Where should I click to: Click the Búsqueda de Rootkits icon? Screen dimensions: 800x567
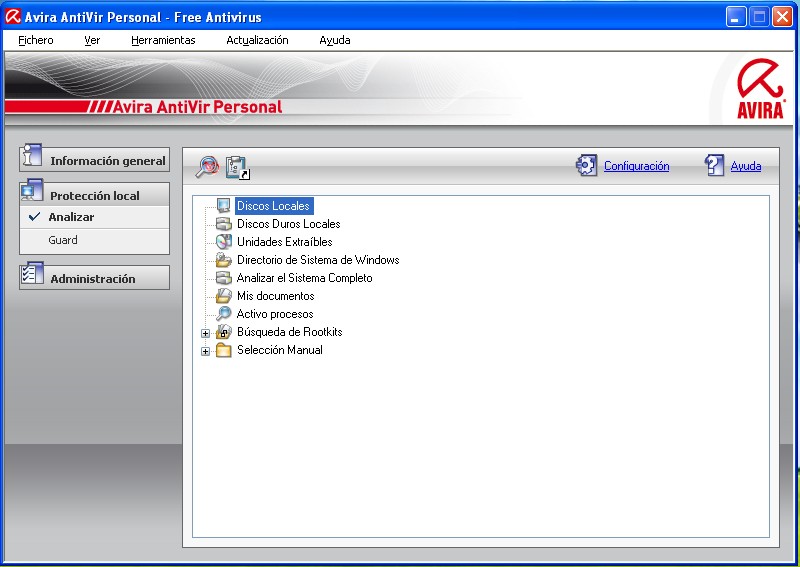click(223, 332)
